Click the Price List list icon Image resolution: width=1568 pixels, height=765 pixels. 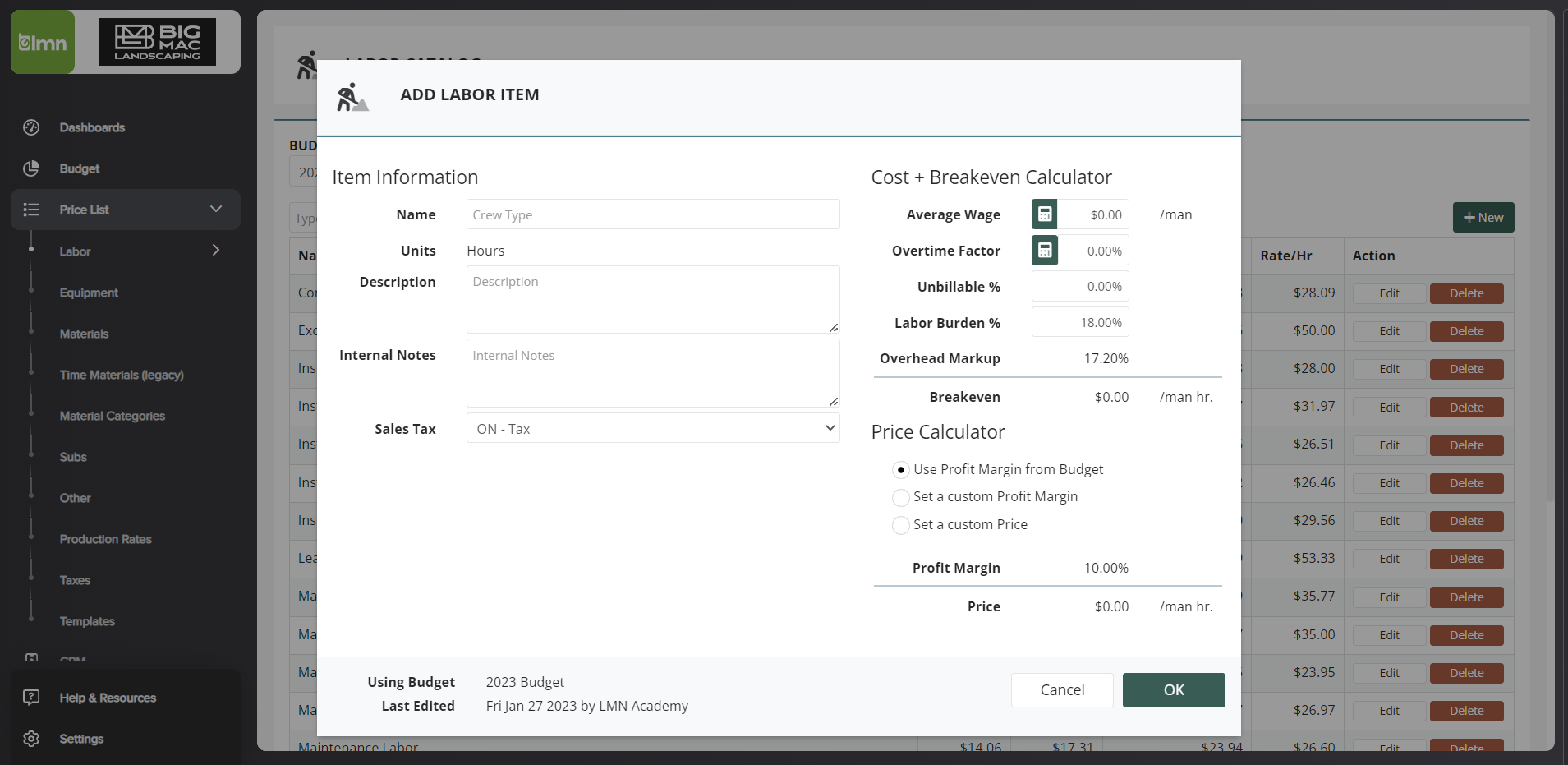click(31, 210)
